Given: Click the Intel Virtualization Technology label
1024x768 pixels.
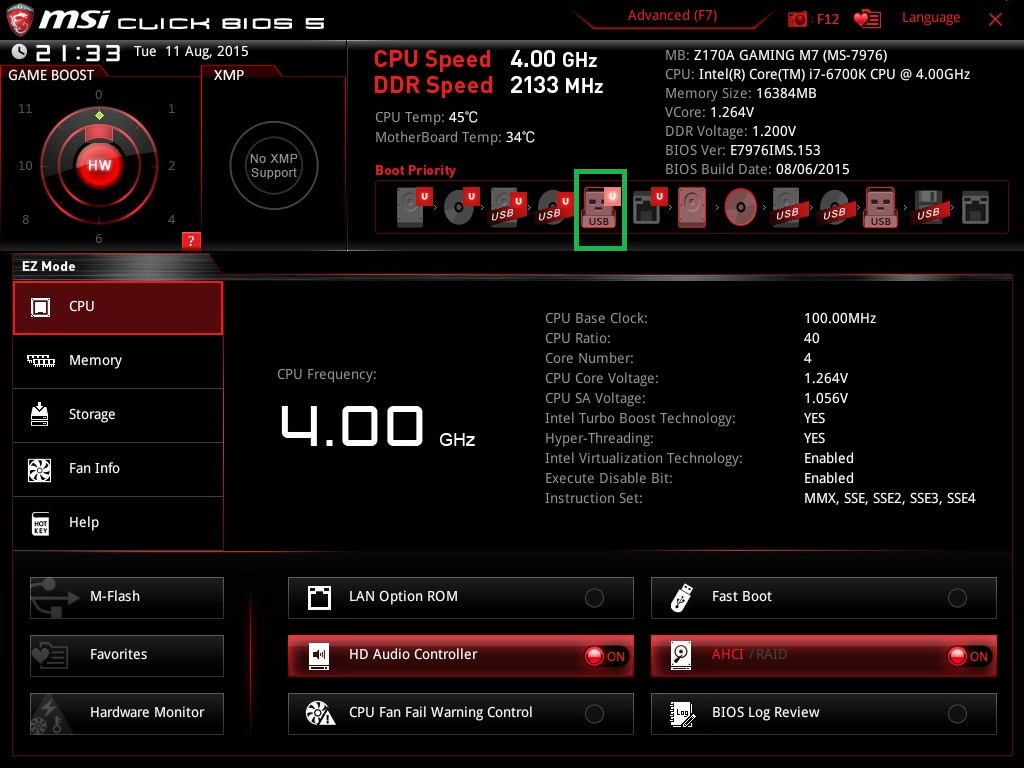Looking at the screenshot, I should [x=643, y=458].
